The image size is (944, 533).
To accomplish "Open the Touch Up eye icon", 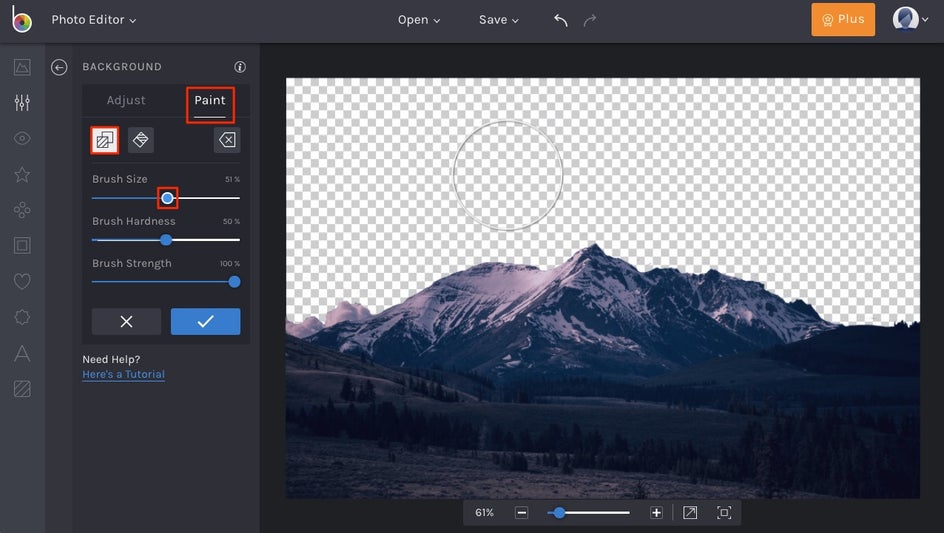I will (22, 139).
